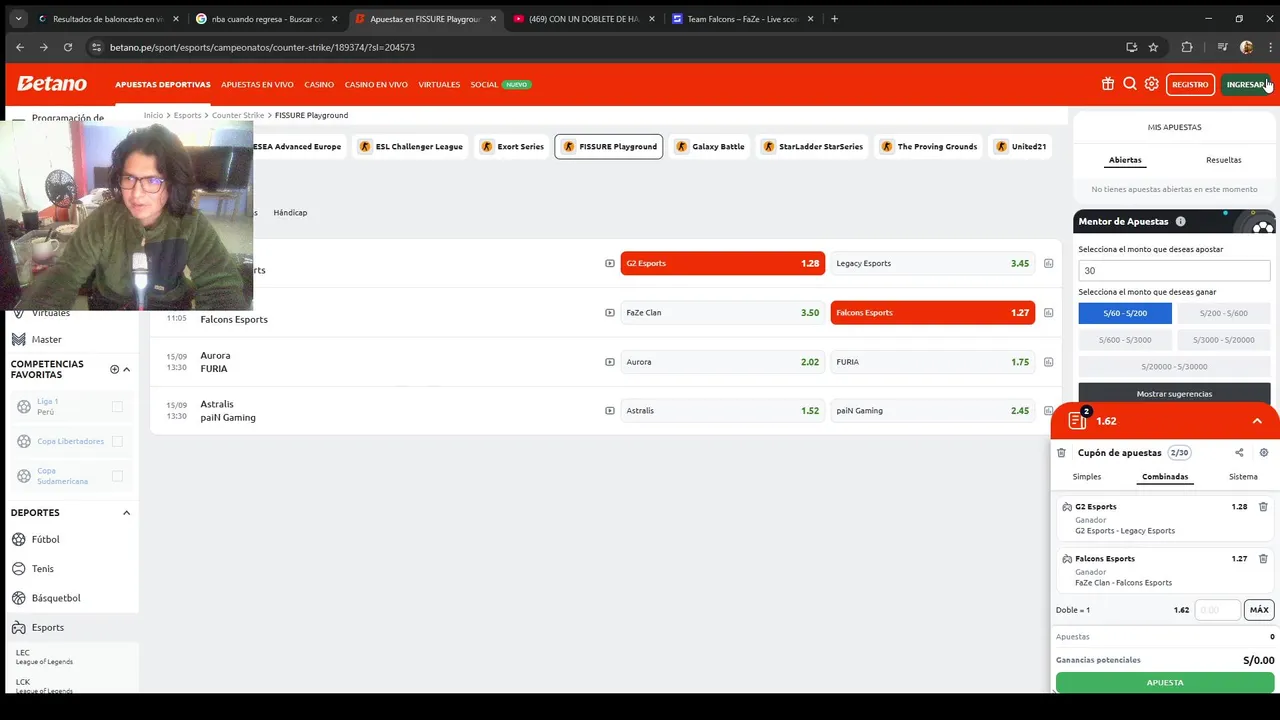
Task: Click the Betano logo
Action: 52,84
